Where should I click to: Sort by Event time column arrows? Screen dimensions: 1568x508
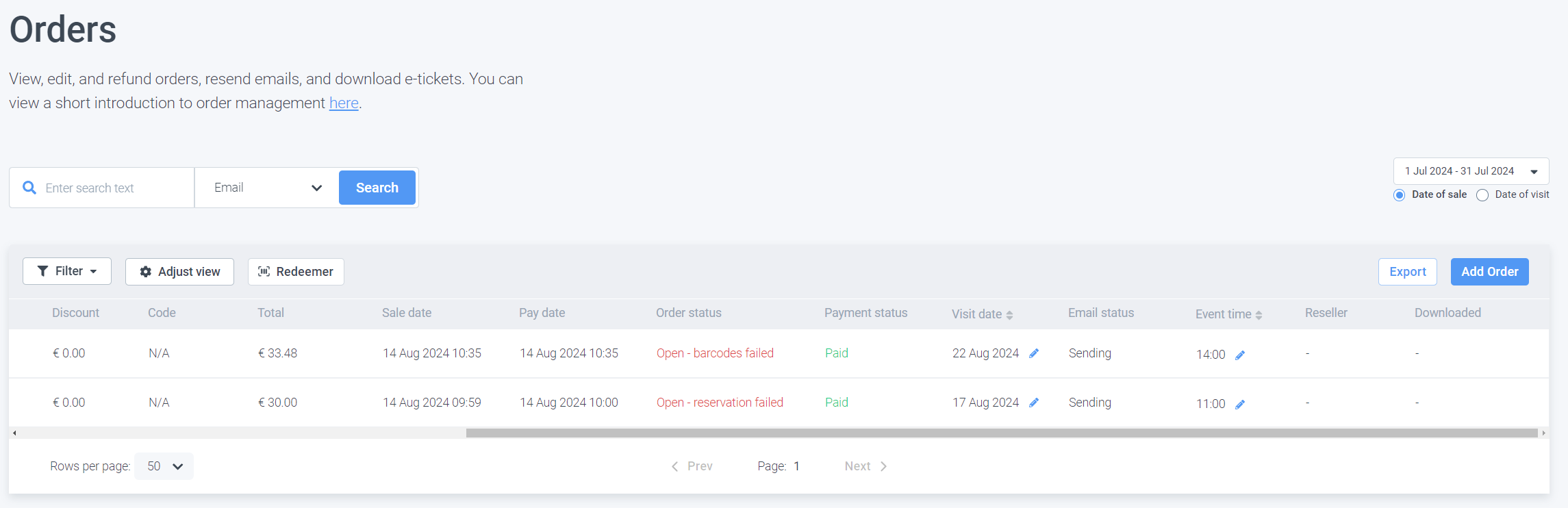(x=1259, y=315)
